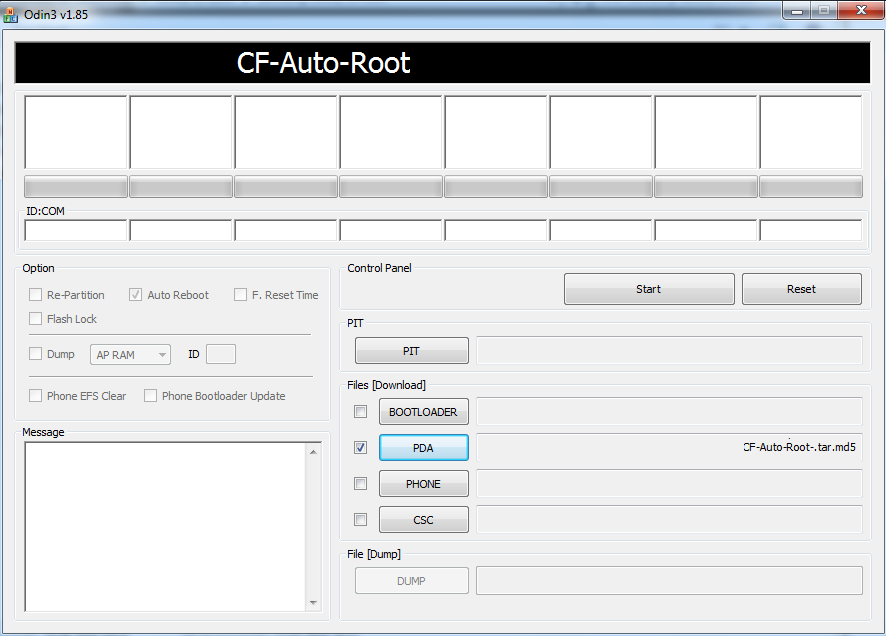Start the flashing process

click(x=649, y=289)
